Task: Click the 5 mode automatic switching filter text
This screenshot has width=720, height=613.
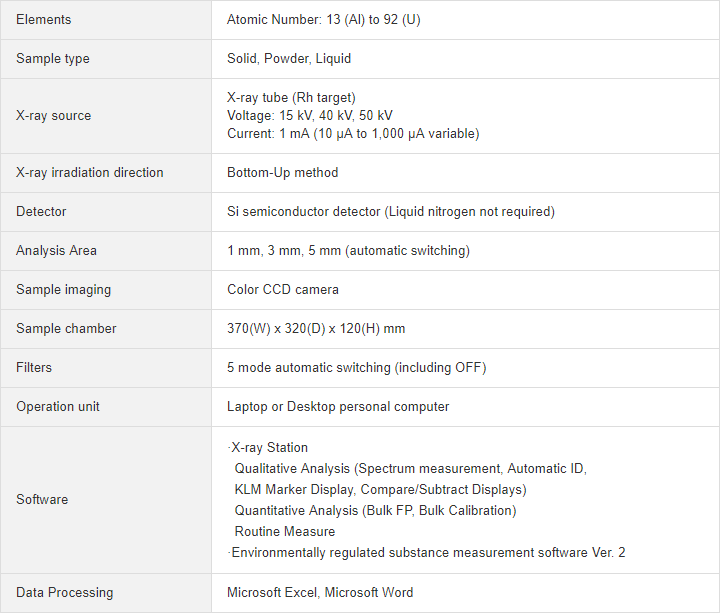Action: [357, 368]
